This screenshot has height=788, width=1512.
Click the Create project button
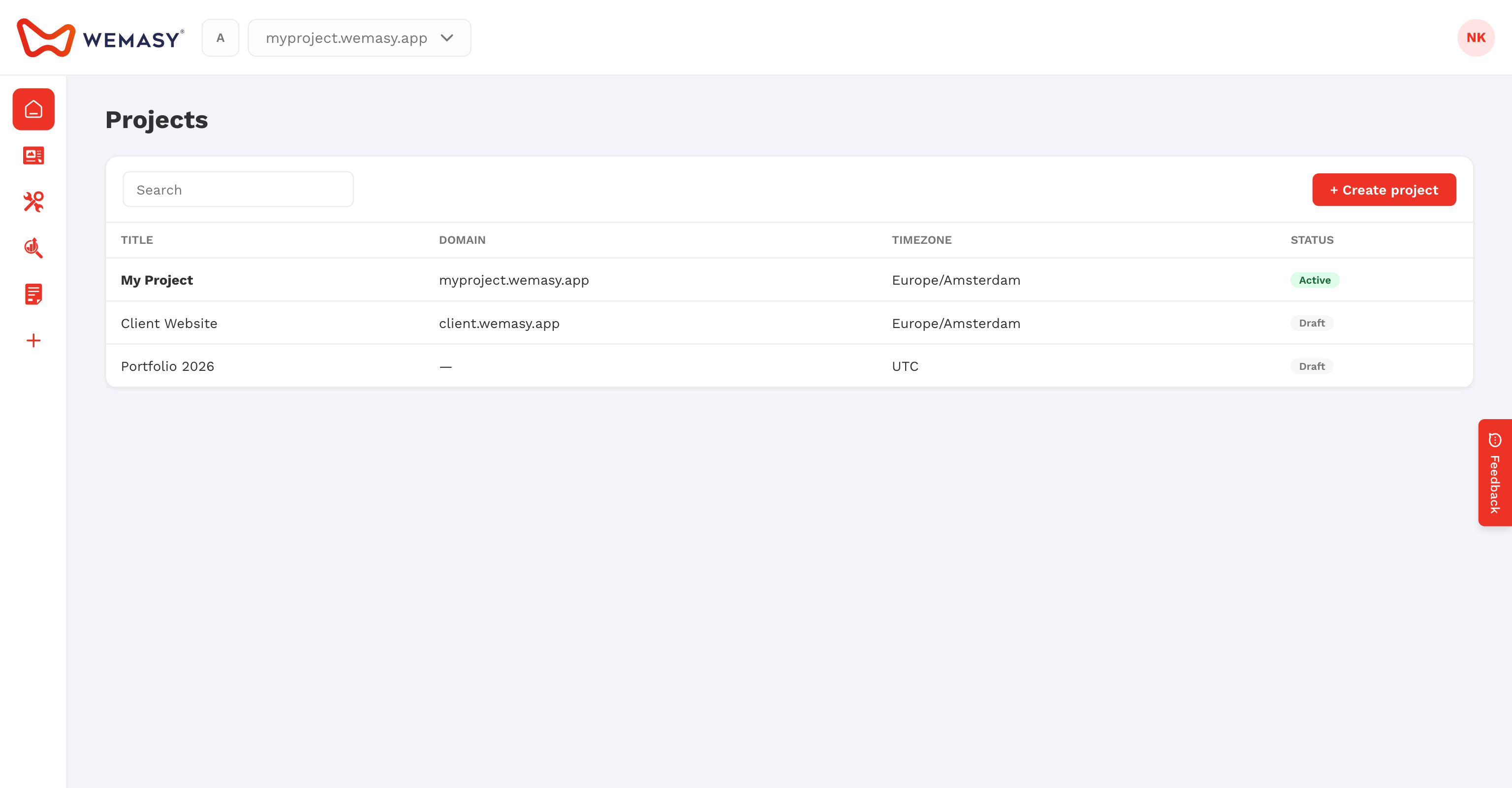(1384, 190)
